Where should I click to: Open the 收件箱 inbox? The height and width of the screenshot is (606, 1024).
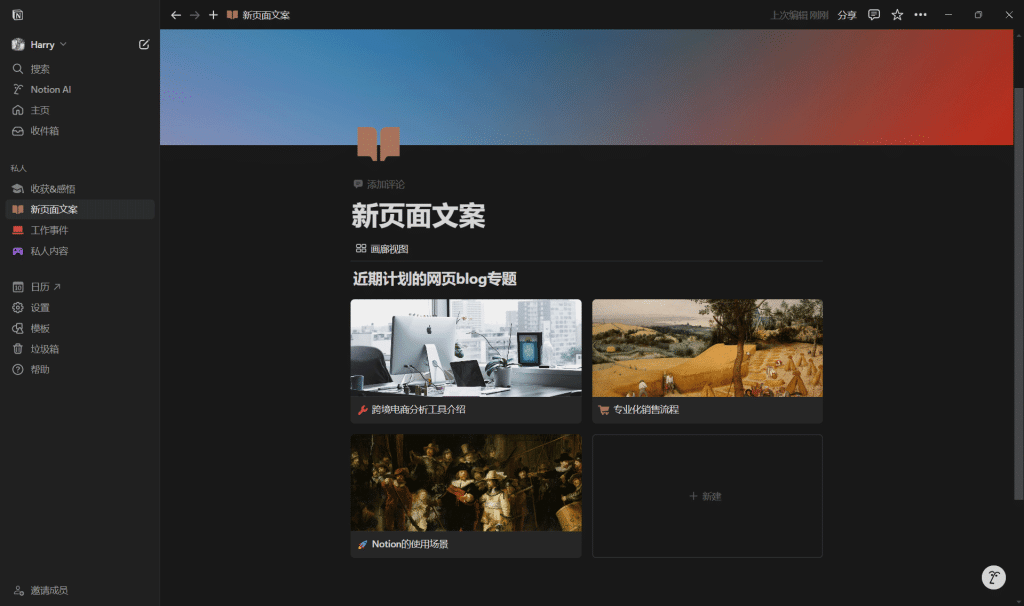(x=80, y=131)
